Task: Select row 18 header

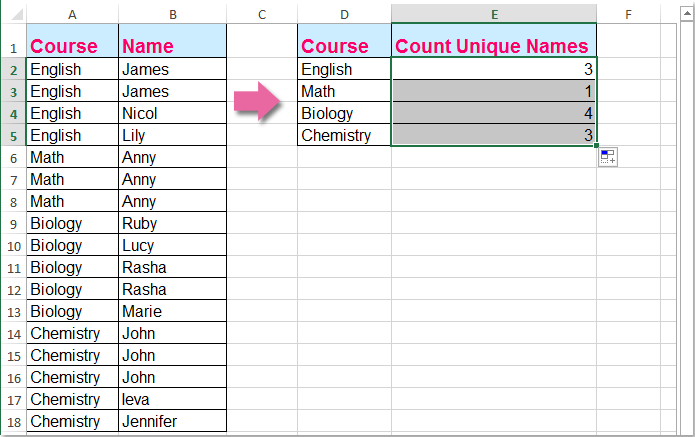Action: pos(13,421)
